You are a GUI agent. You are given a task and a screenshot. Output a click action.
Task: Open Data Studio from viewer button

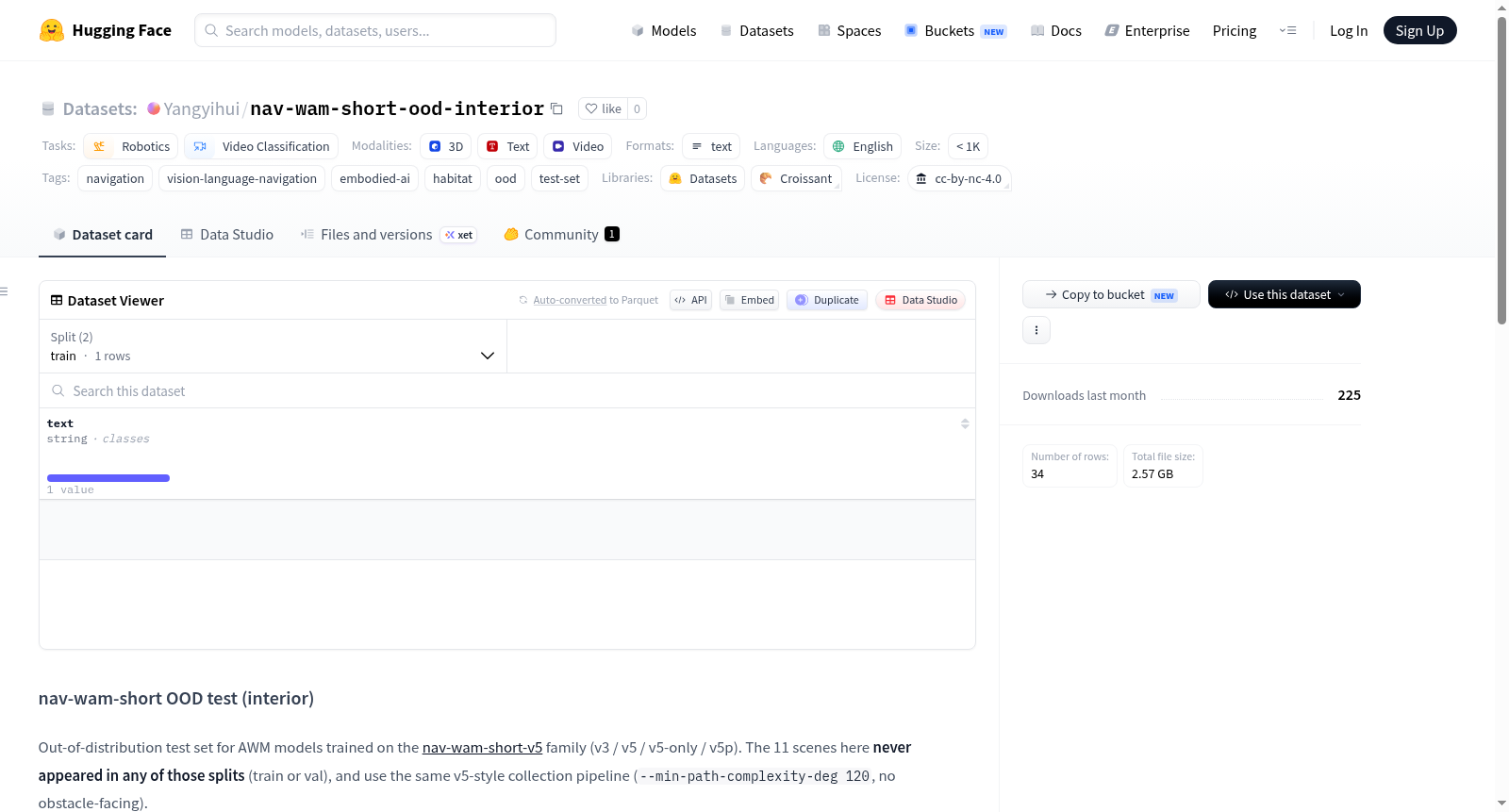tap(920, 300)
